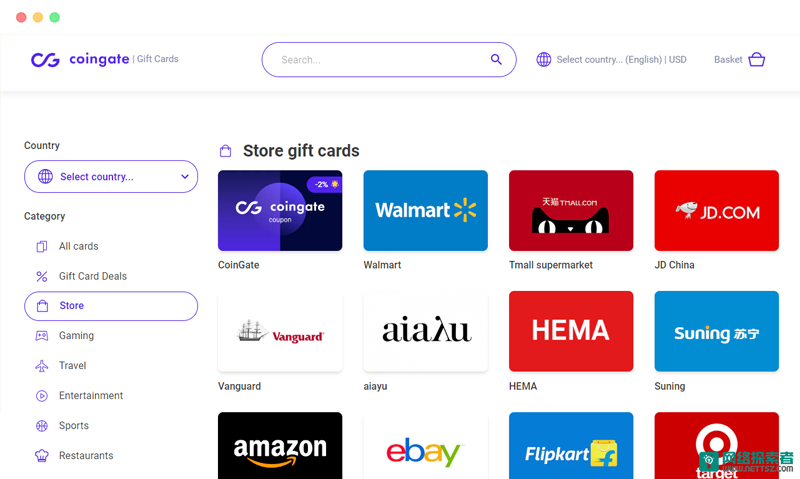Click the CoinGate logo in header
The width and height of the screenshot is (800, 479).
point(80,60)
